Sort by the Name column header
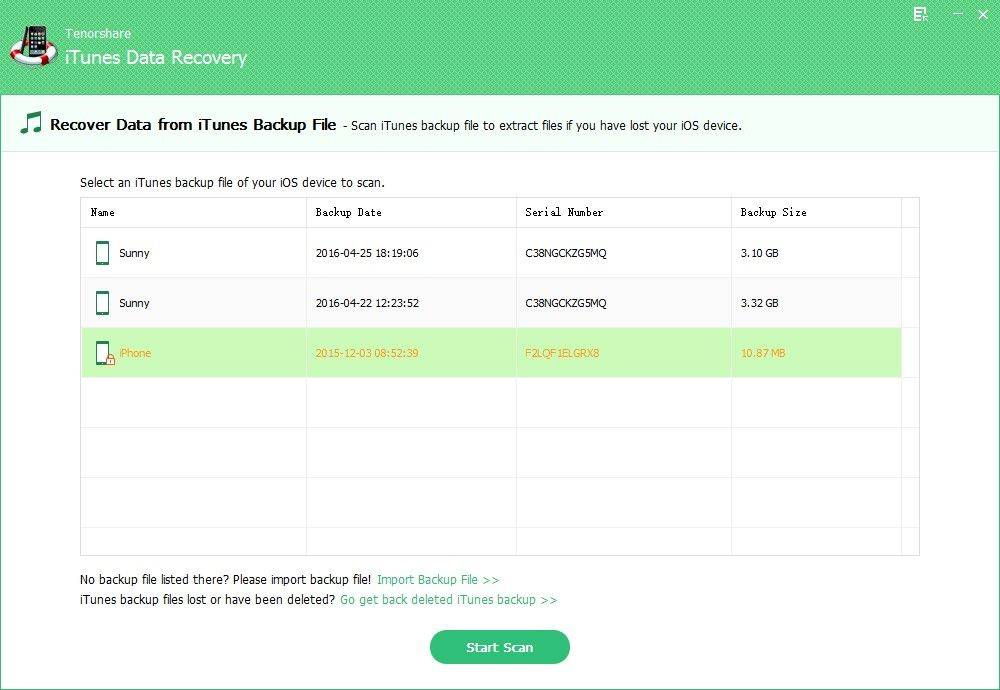1000x690 pixels. (x=103, y=212)
